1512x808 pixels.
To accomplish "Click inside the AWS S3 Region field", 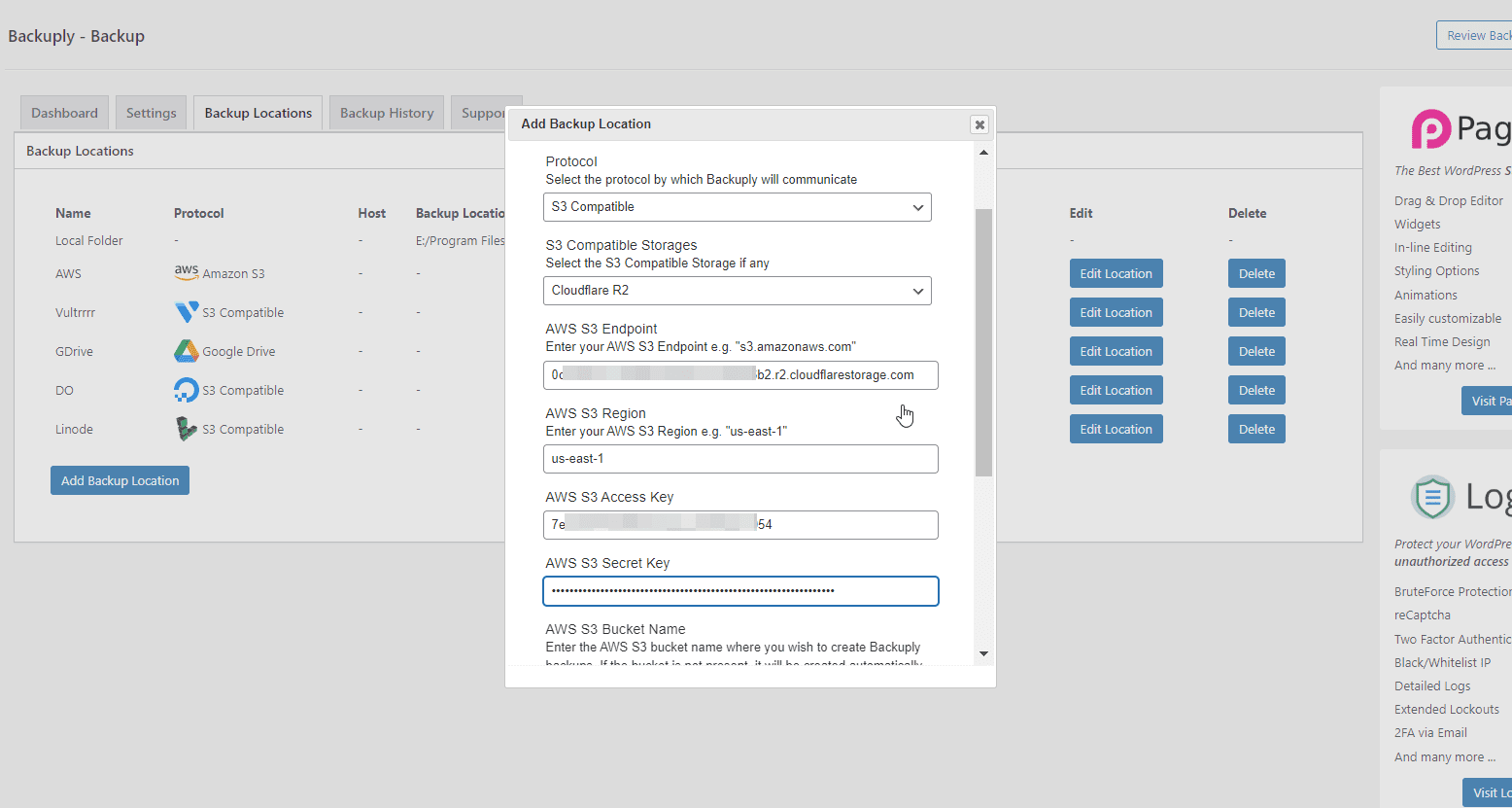I will (740, 458).
